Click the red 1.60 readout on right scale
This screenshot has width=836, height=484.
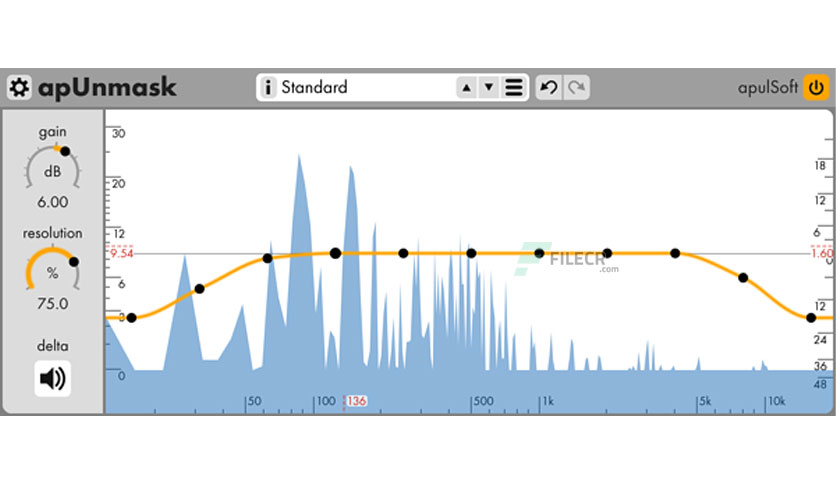[x=822, y=253]
